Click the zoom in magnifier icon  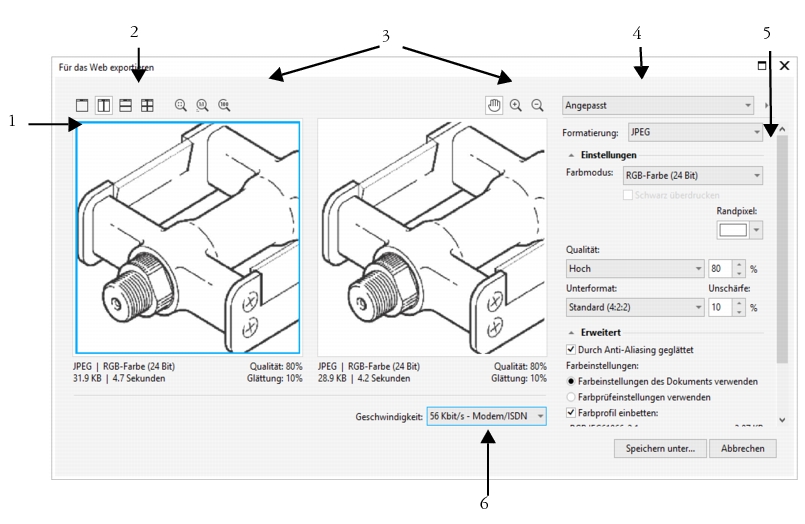pyautogui.click(x=516, y=105)
